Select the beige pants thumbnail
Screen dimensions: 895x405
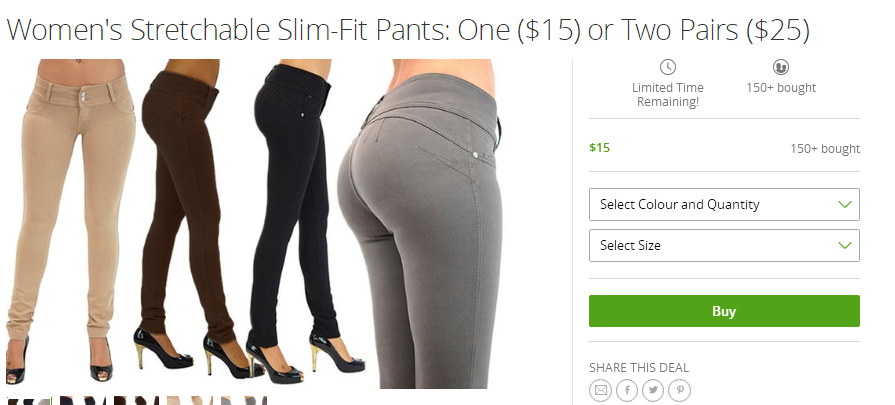[190, 400]
